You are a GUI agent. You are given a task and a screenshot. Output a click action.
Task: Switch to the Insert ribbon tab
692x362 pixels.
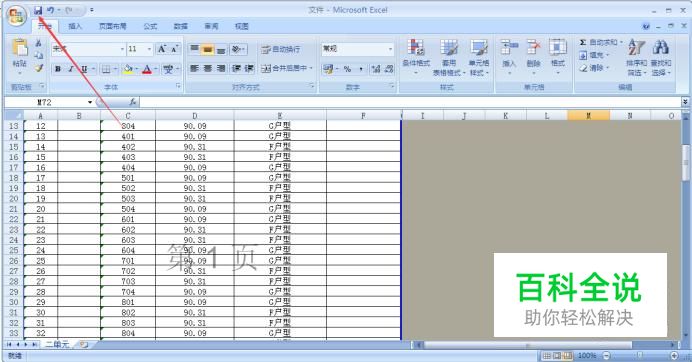[75, 26]
